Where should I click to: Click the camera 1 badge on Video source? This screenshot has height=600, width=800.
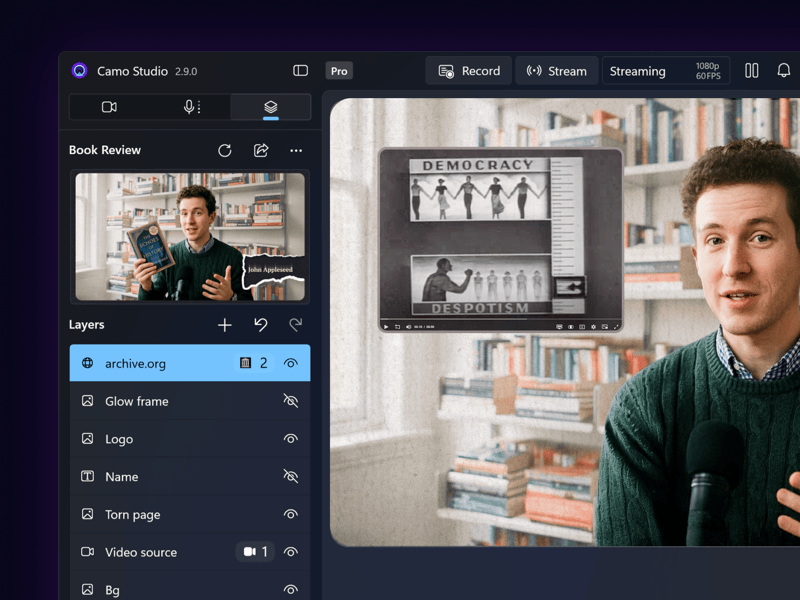coord(255,552)
